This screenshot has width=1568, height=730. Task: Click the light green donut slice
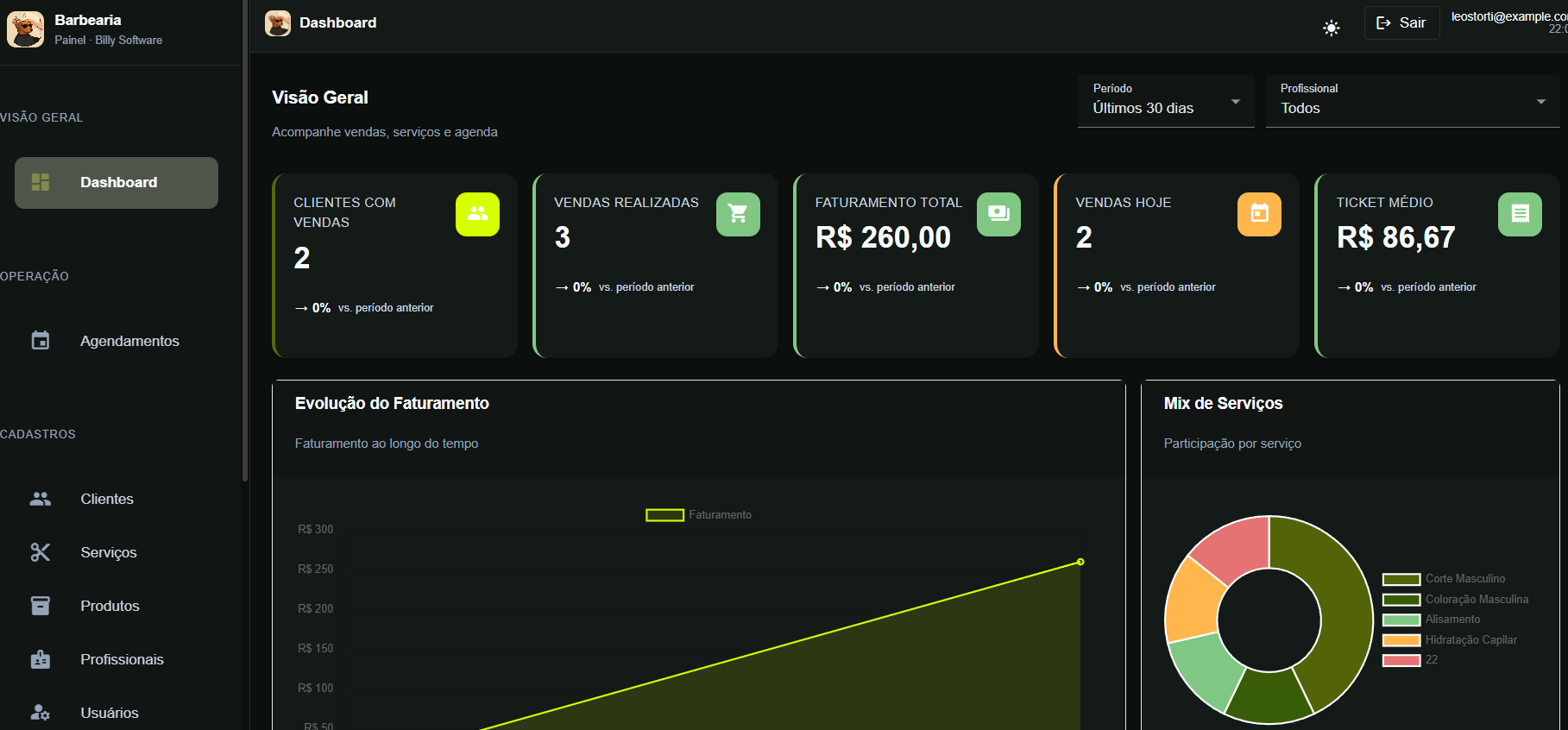click(x=1206, y=669)
